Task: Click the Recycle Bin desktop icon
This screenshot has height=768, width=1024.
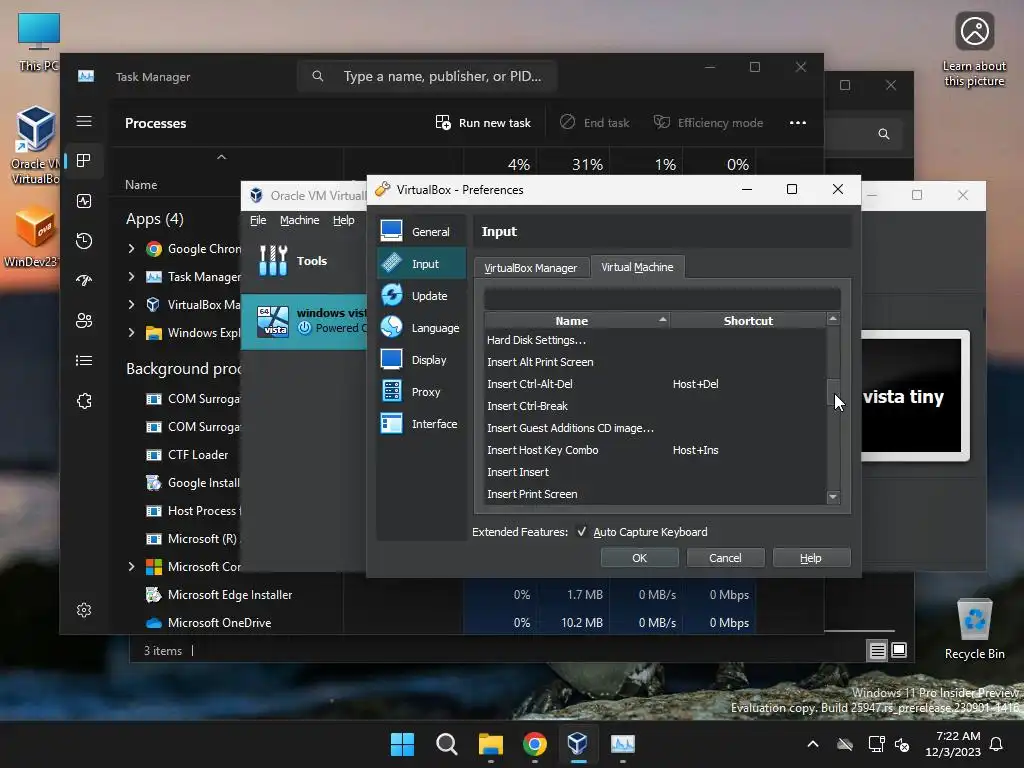Action: [x=974, y=629]
